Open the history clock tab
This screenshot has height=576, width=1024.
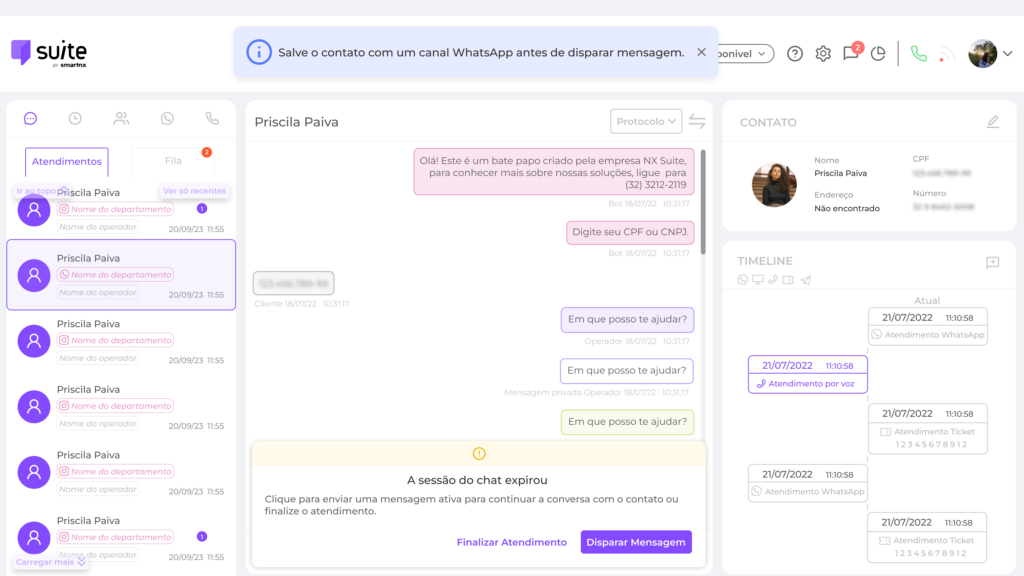click(x=75, y=118)
